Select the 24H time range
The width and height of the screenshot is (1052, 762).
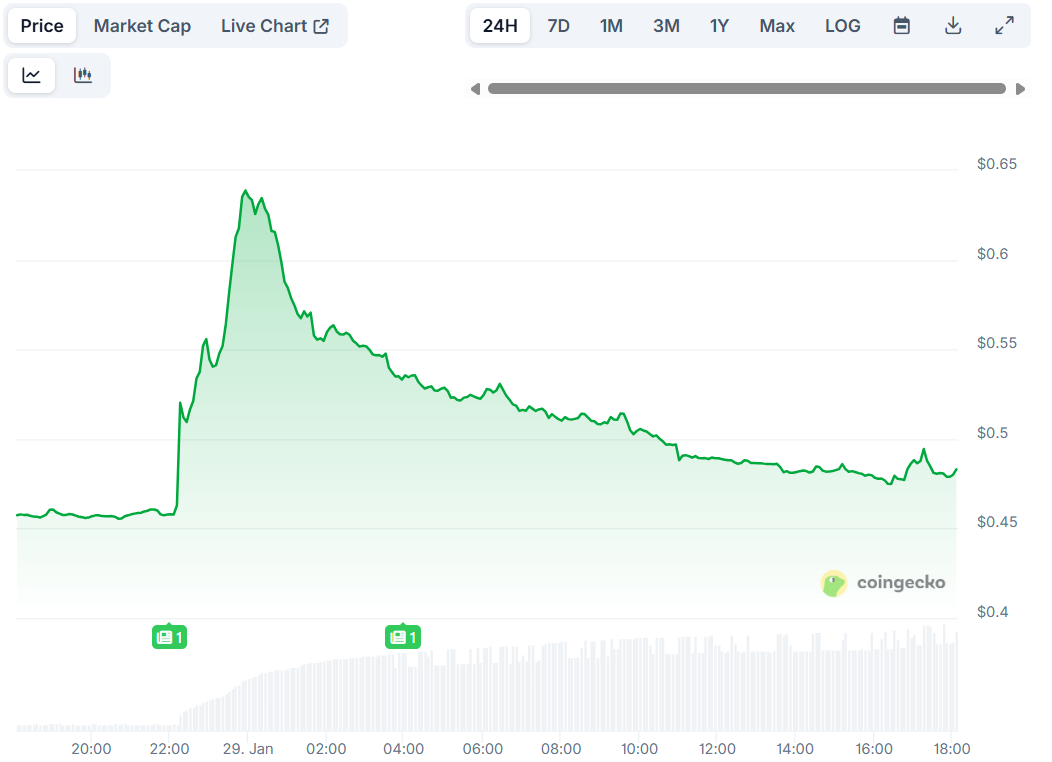tap(500, 26)
